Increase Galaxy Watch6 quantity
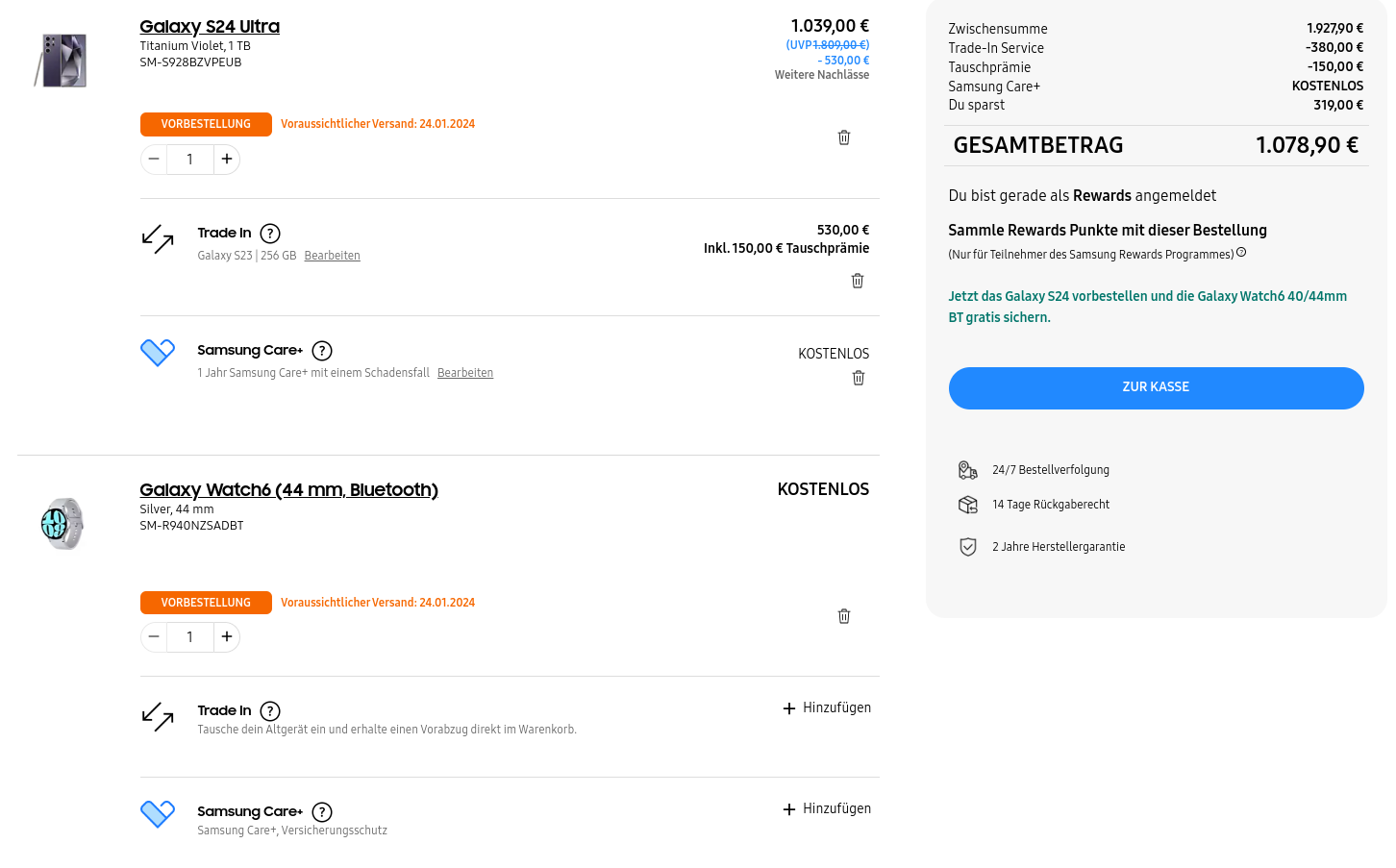 point(227,636)
